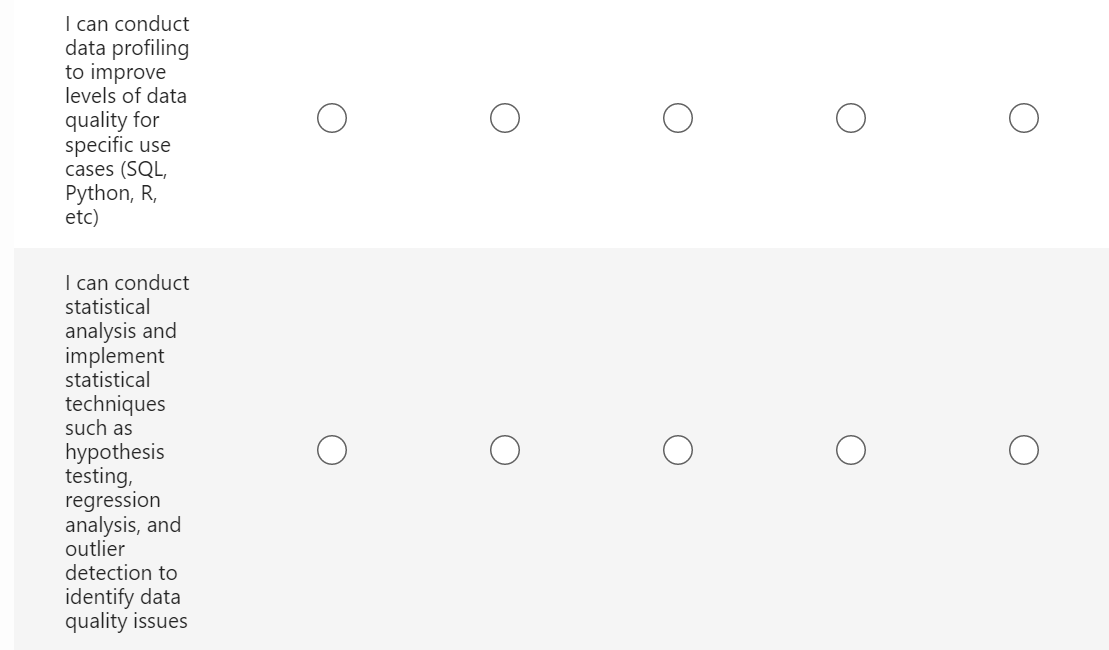
Task: Pick last radio option for data profiling statement
Action: click(x=1024, y=118)
